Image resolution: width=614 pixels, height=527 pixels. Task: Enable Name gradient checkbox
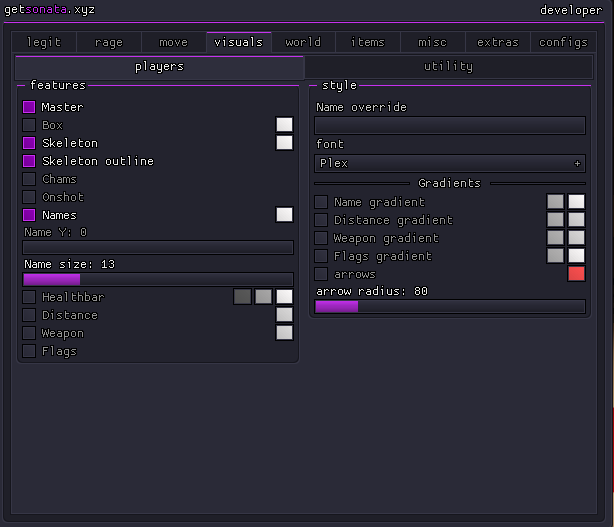pyautogui.click(x=321, y=202)
